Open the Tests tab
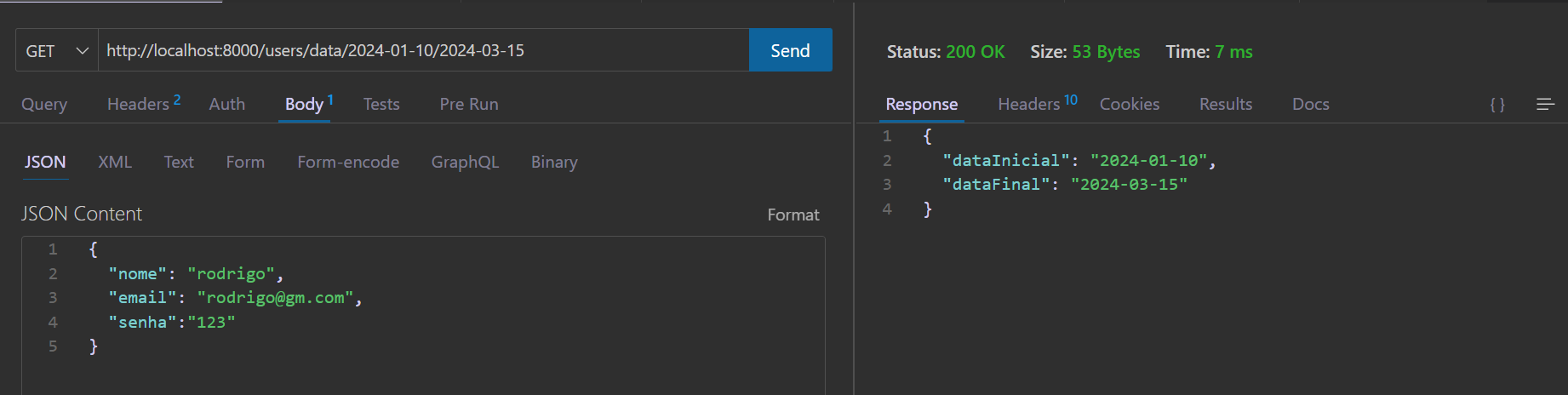Screen dimensions: 1568x395 pyautogui.click(x=381, y=104)
